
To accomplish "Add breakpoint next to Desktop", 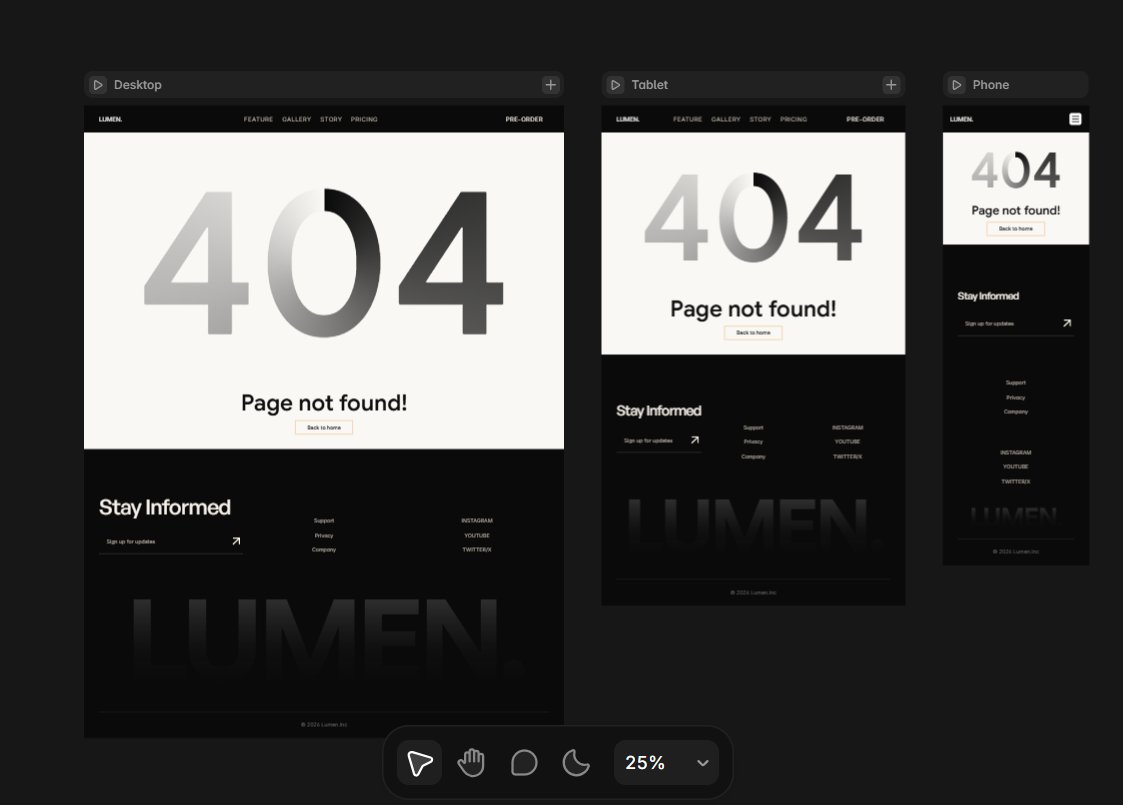I will pos(550,85).
